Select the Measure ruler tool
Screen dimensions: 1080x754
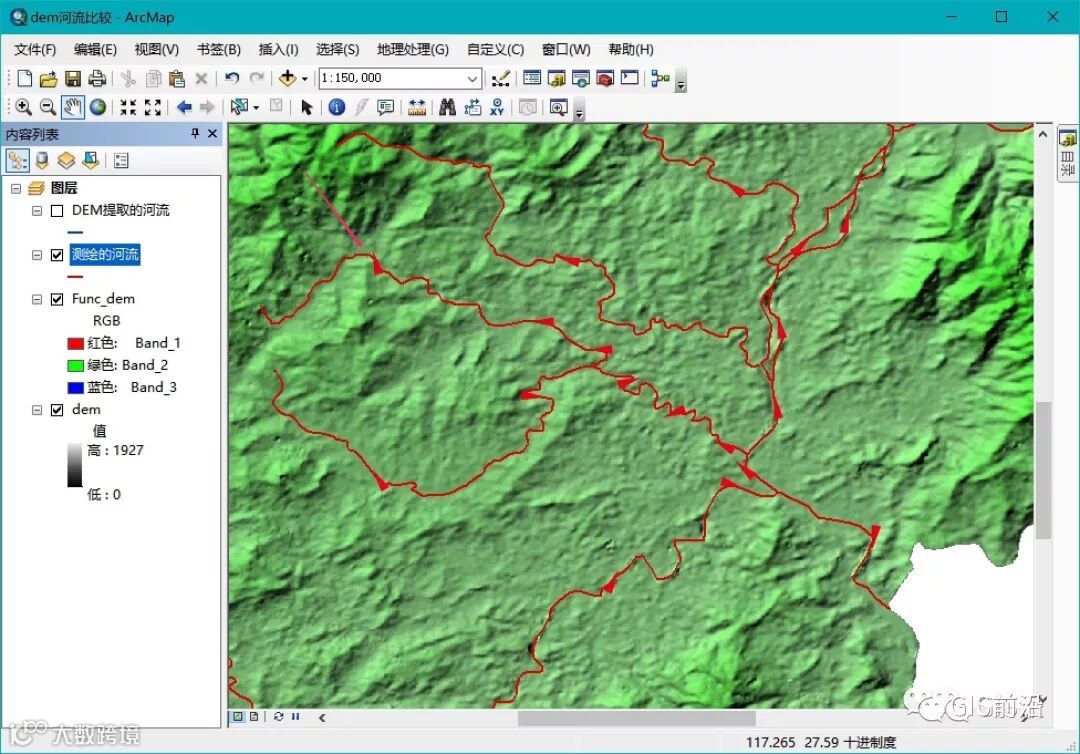click(417, 107)
